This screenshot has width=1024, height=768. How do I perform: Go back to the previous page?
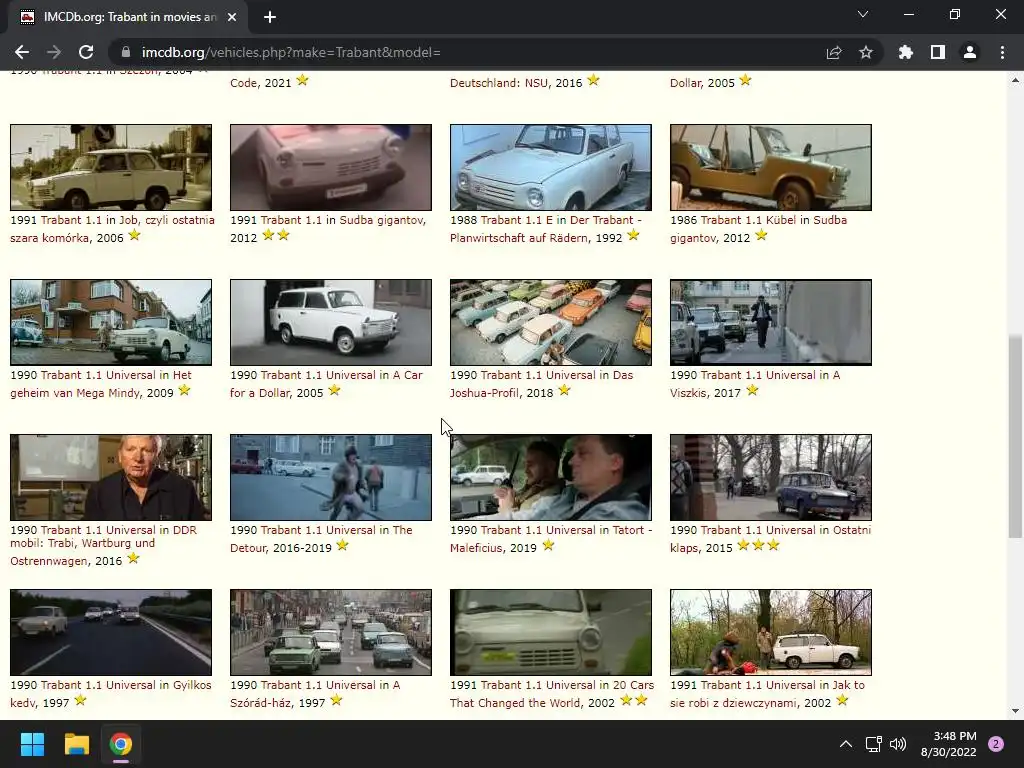[22, 52]
